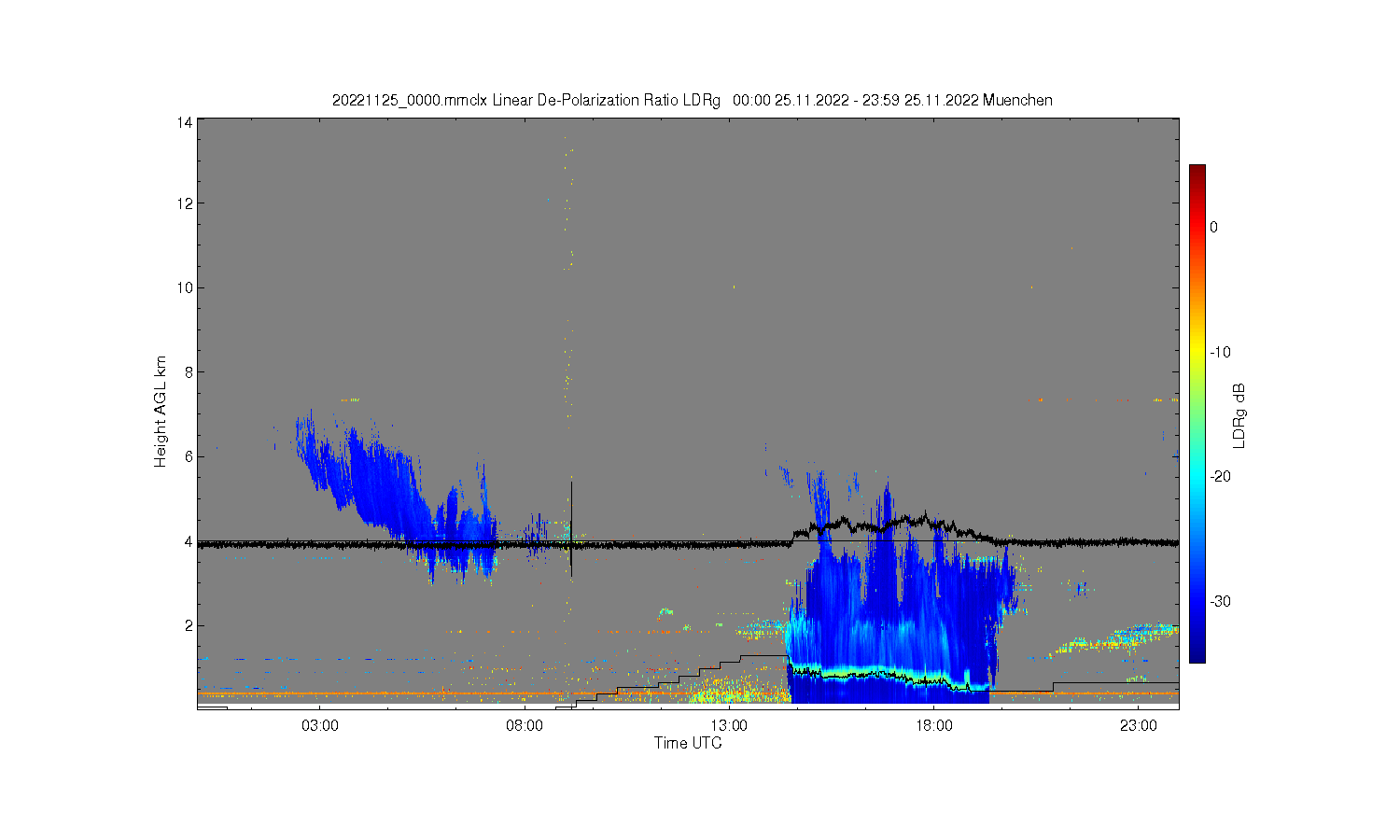Click the 2 km height tick label
1400x840 pixels.
(189, 625)
